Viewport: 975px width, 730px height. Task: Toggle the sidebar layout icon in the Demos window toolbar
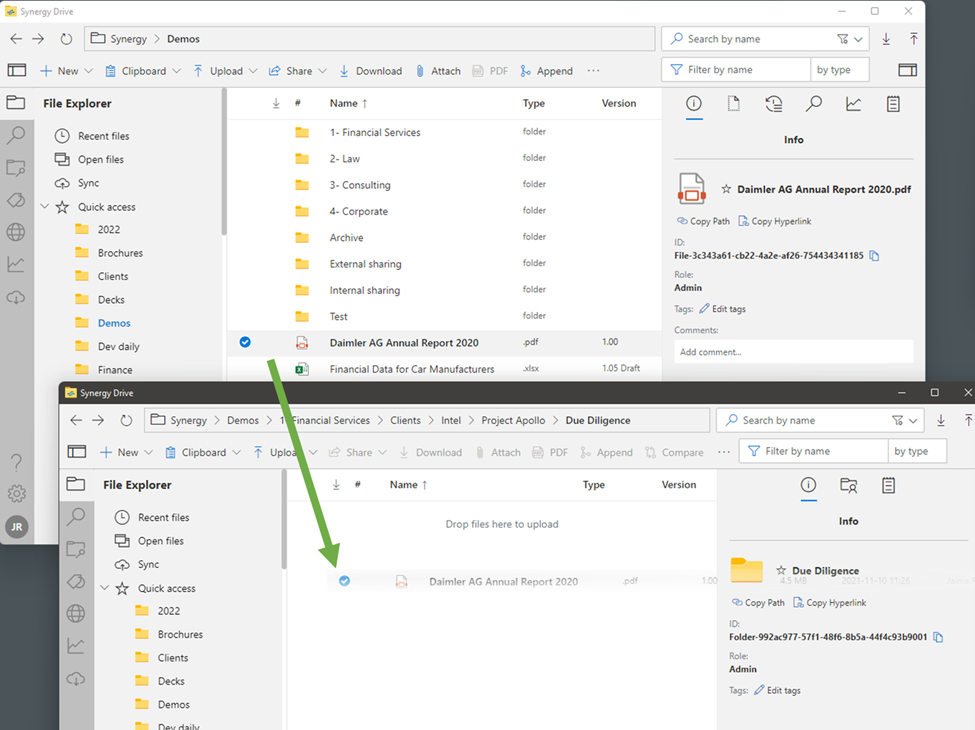[17, 70]
